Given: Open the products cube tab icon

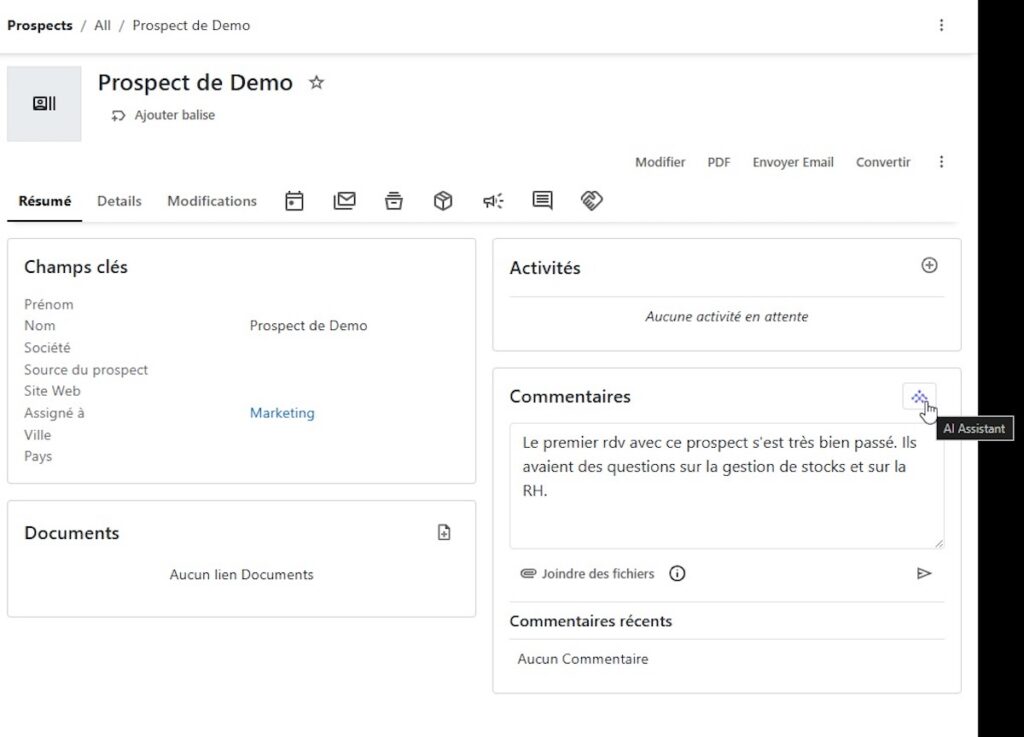Looking at the screenshot, I should [443, 201].
